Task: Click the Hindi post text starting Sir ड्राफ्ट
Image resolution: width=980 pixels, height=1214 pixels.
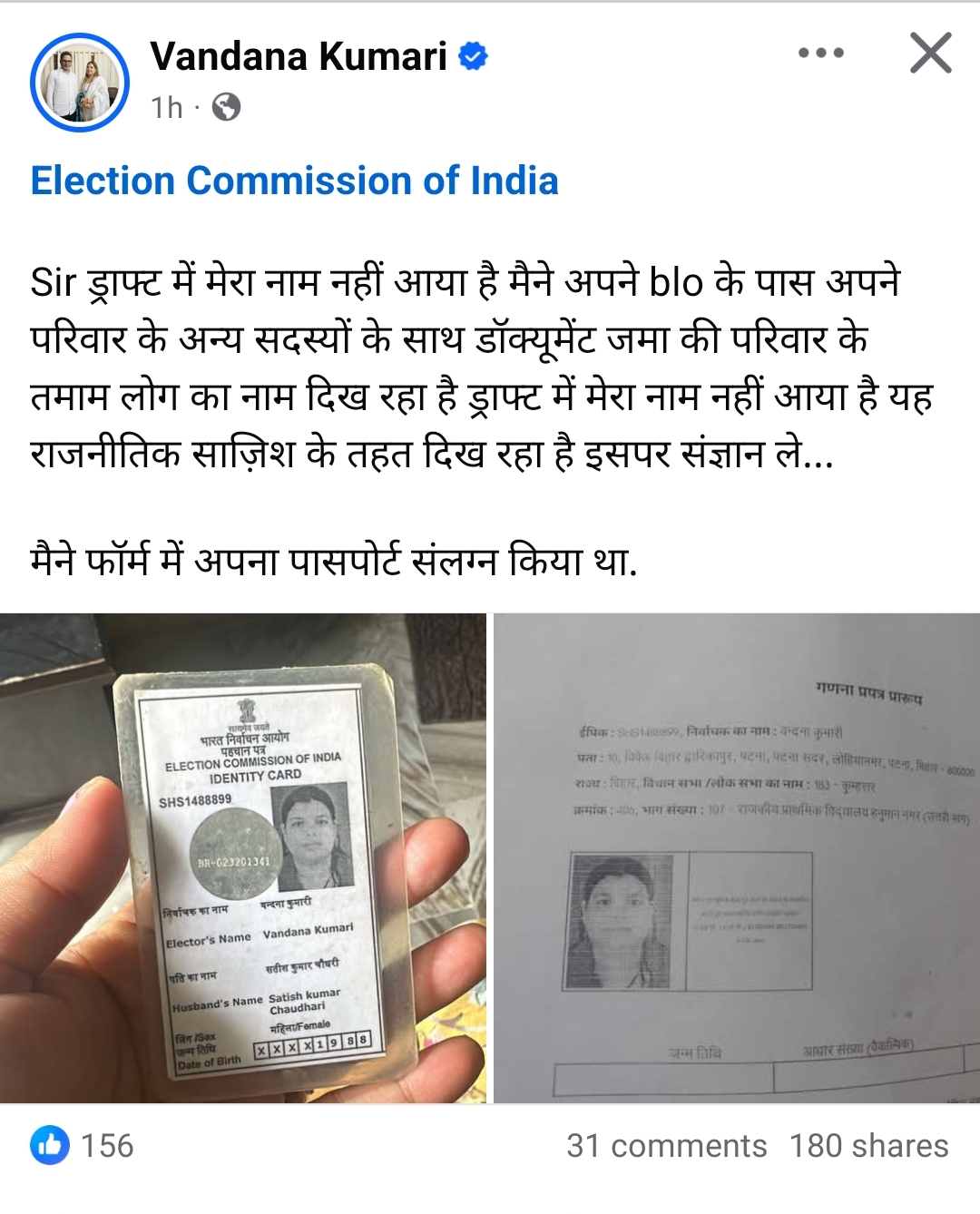Action: click(x=482, y=367)
